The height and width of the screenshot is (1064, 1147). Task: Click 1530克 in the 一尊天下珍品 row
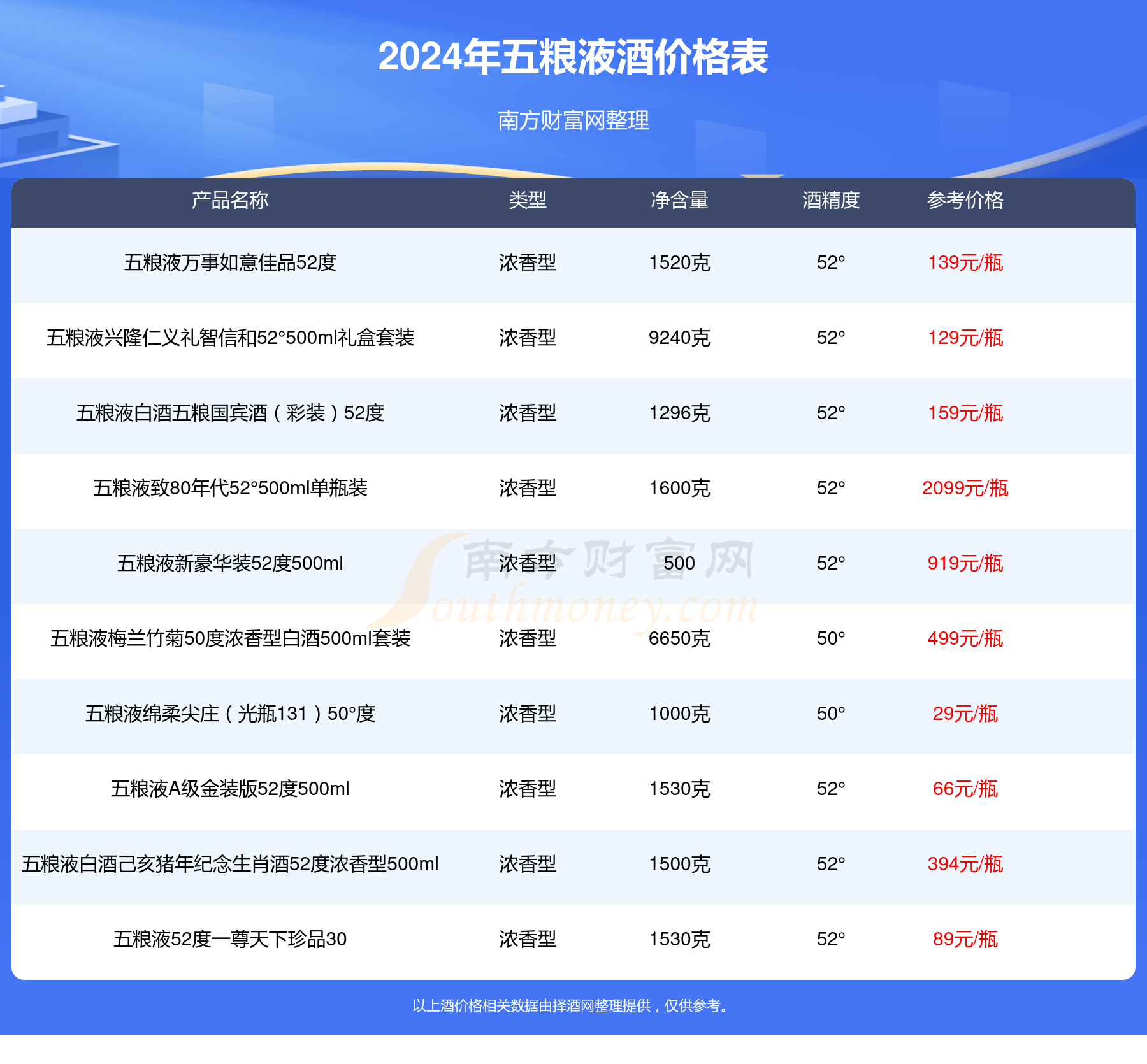point(679,939)
